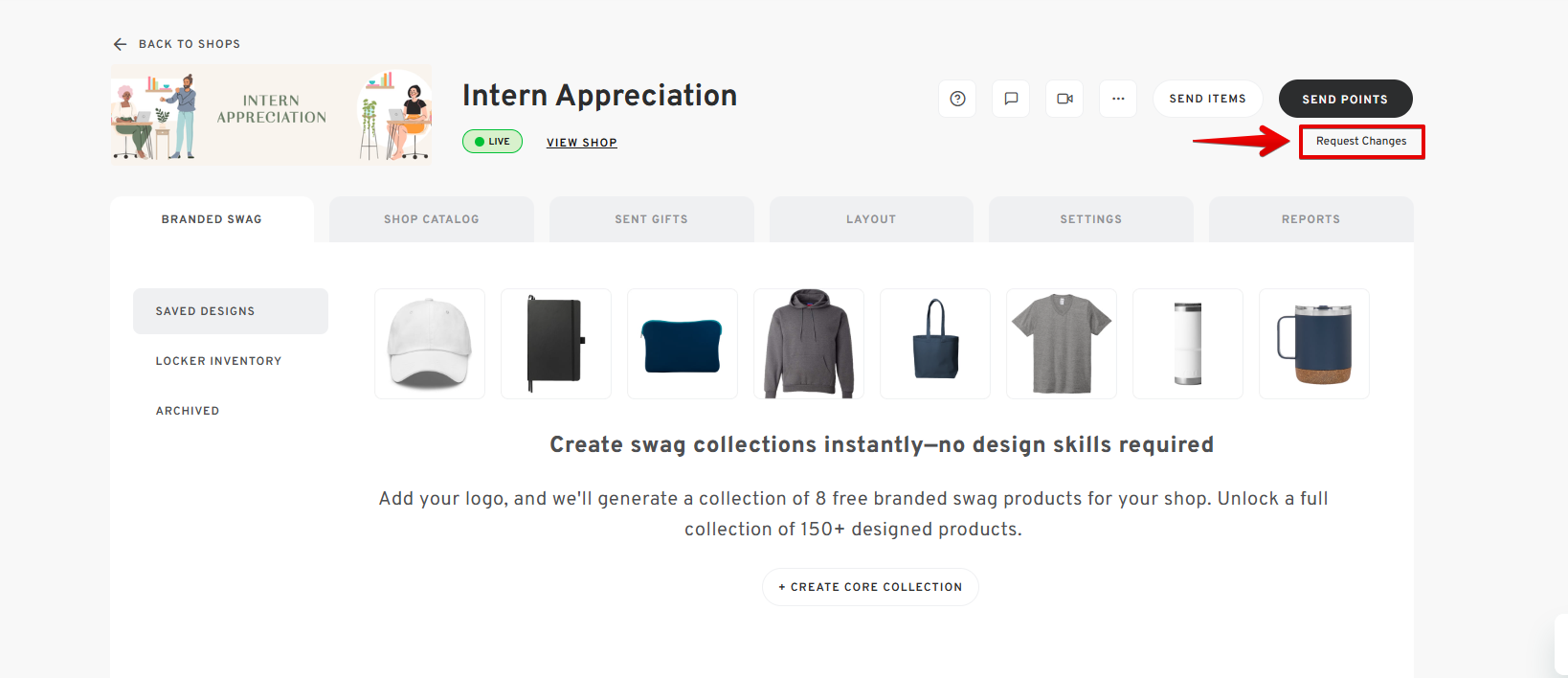The width and height of the screenshot is (1568, 678).
Task: Click the help question mark icon
Action: pyautogui.click(x=957, y=99)
